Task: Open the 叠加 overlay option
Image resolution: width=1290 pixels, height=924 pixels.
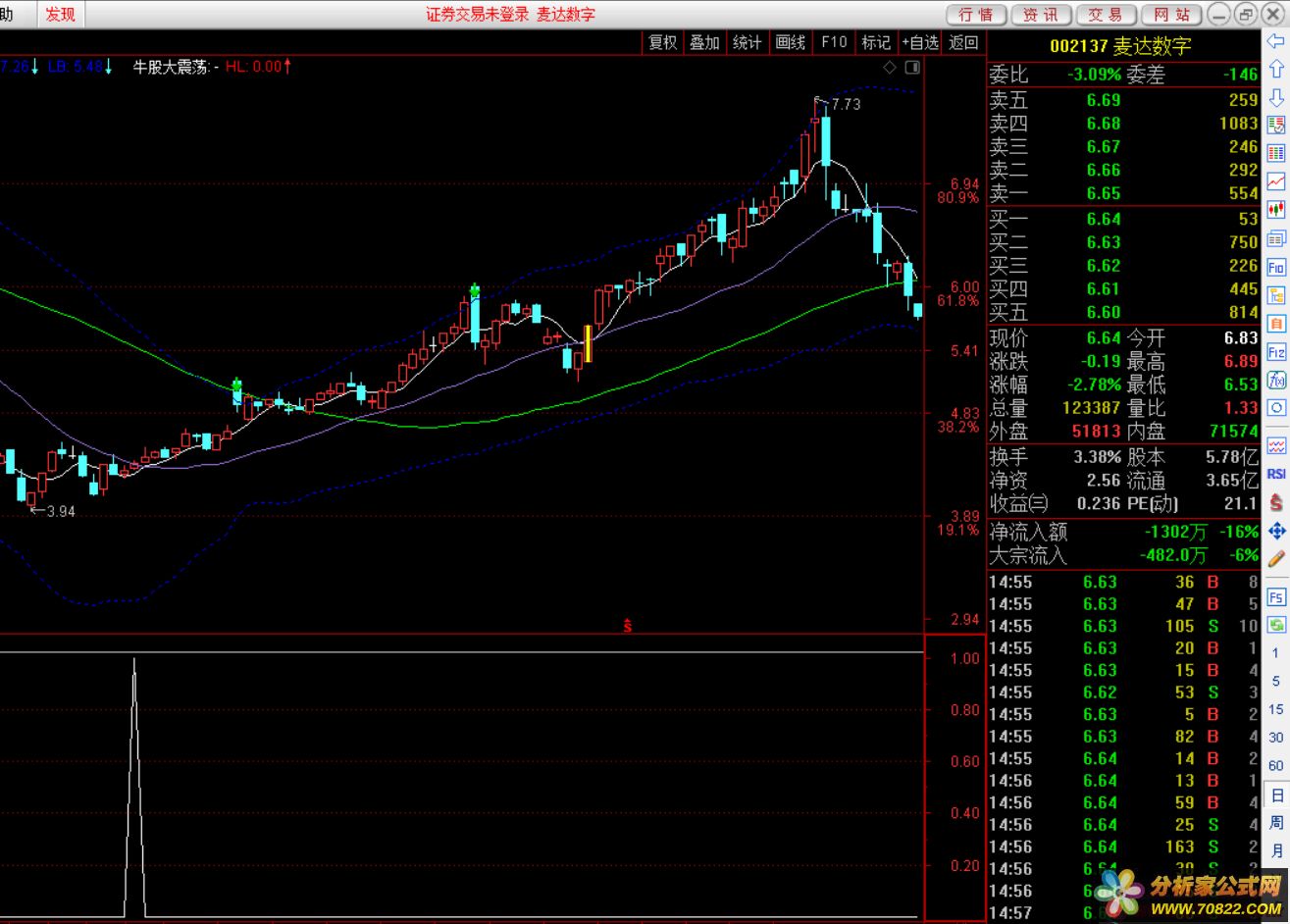Action: [x=704, y=42]
